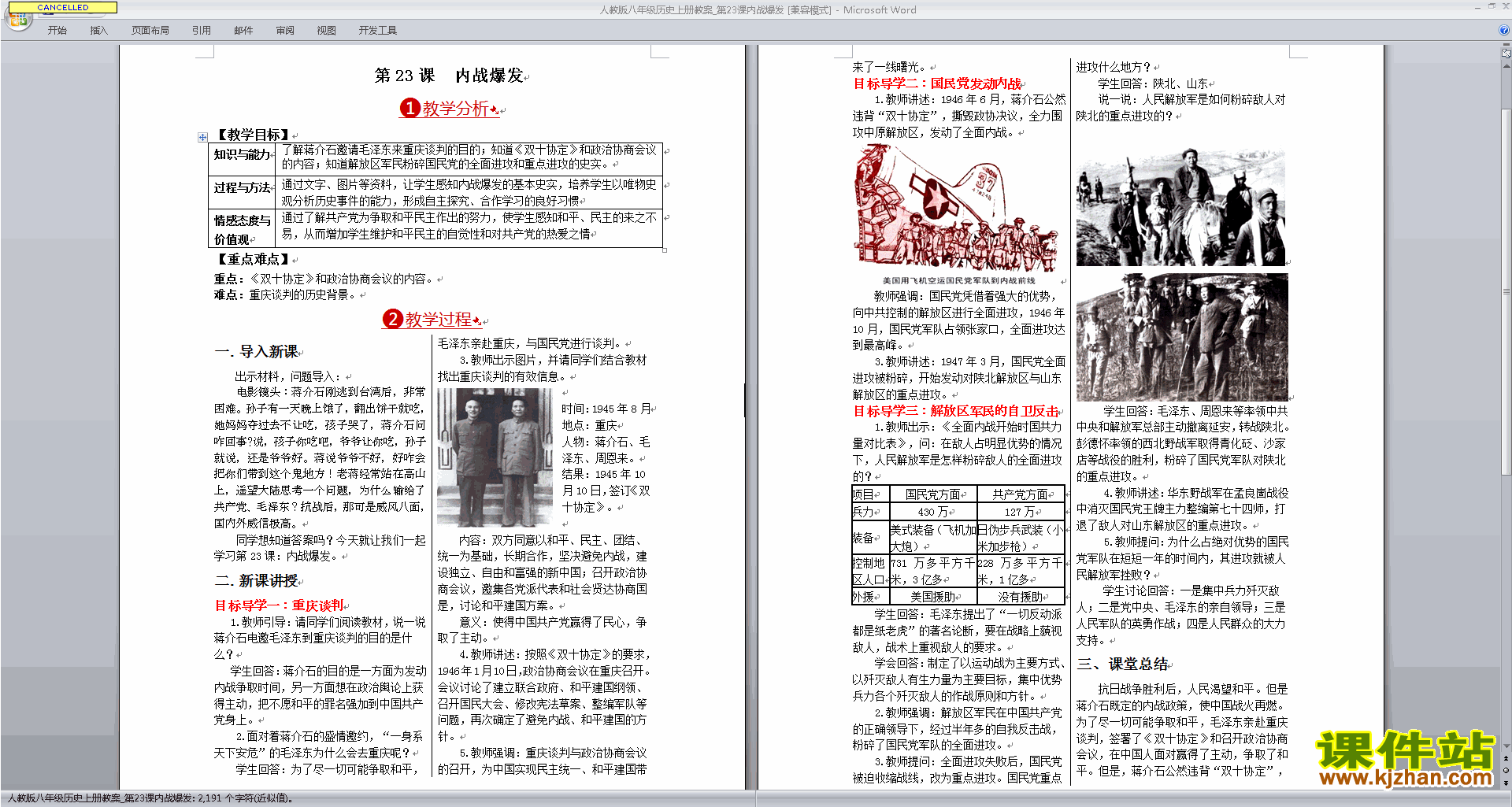1512x807 pixels.
Task: Click red heading 目标导学三：解放区军民的自卫反击
Action: click(x=956, y=411)
